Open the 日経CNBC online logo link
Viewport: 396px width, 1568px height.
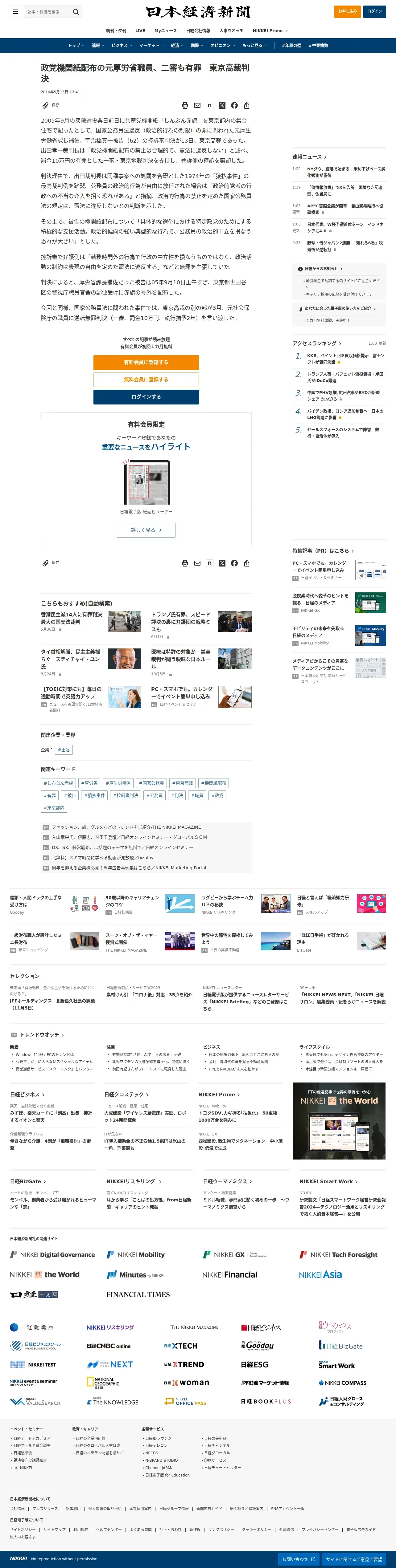click(109, 1346)
